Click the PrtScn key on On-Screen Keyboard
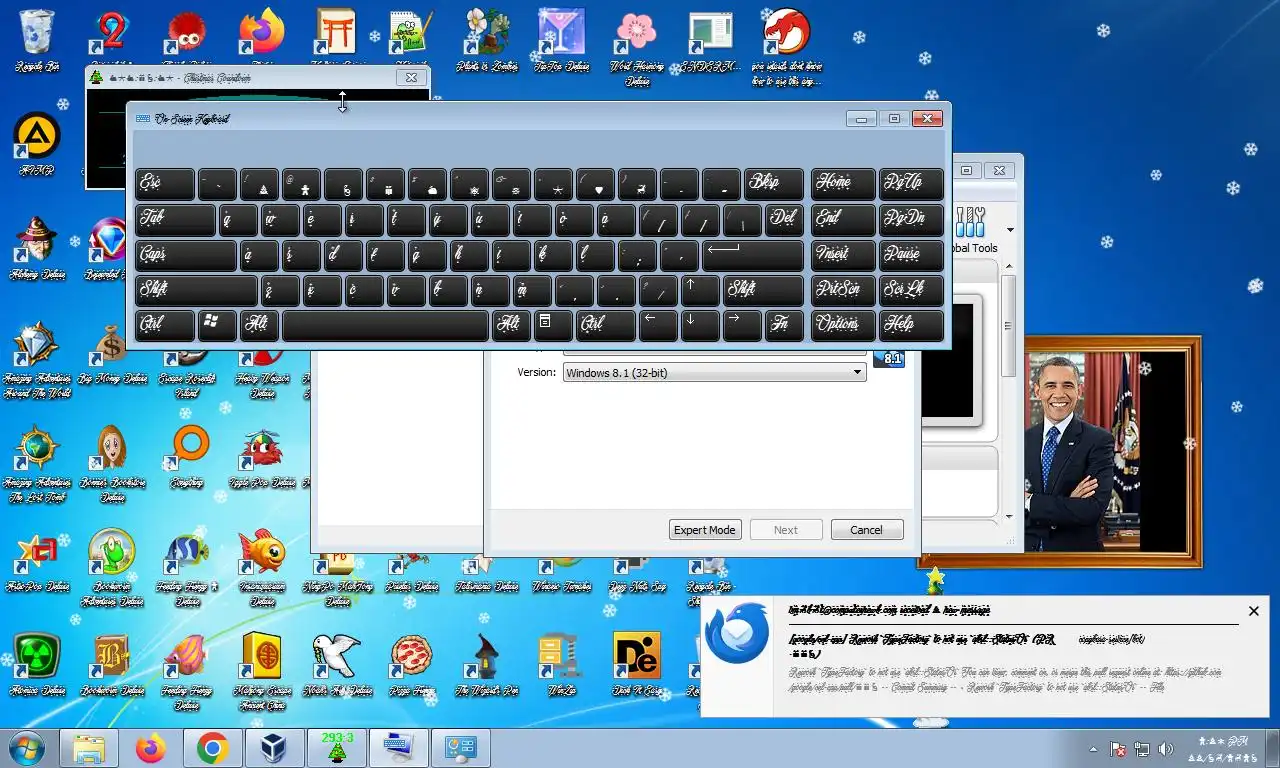Viewport: 1280px width, 768px height. click(x=843, y=289)
